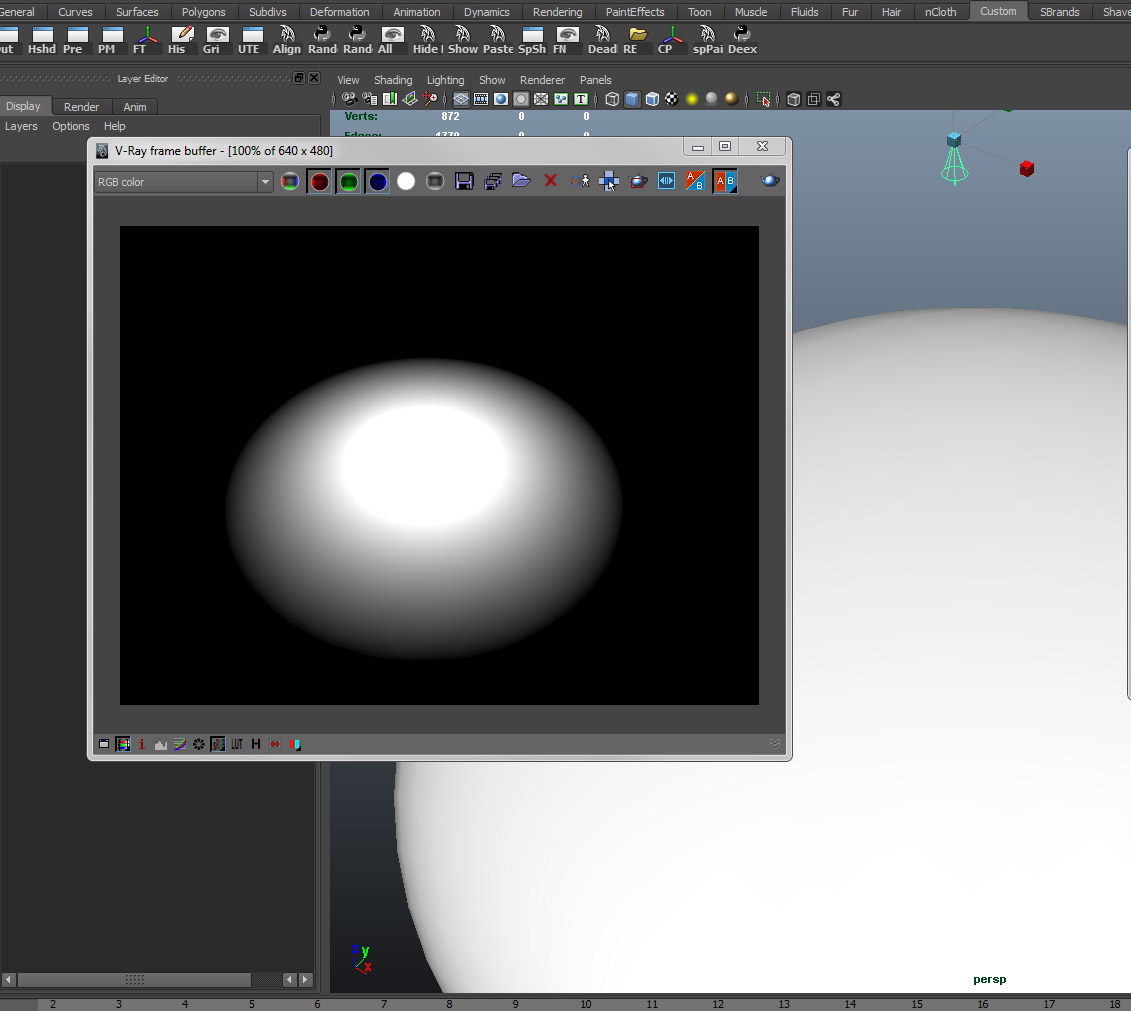
Task: Select the red cube in viewport
Action: (1027, 168)
